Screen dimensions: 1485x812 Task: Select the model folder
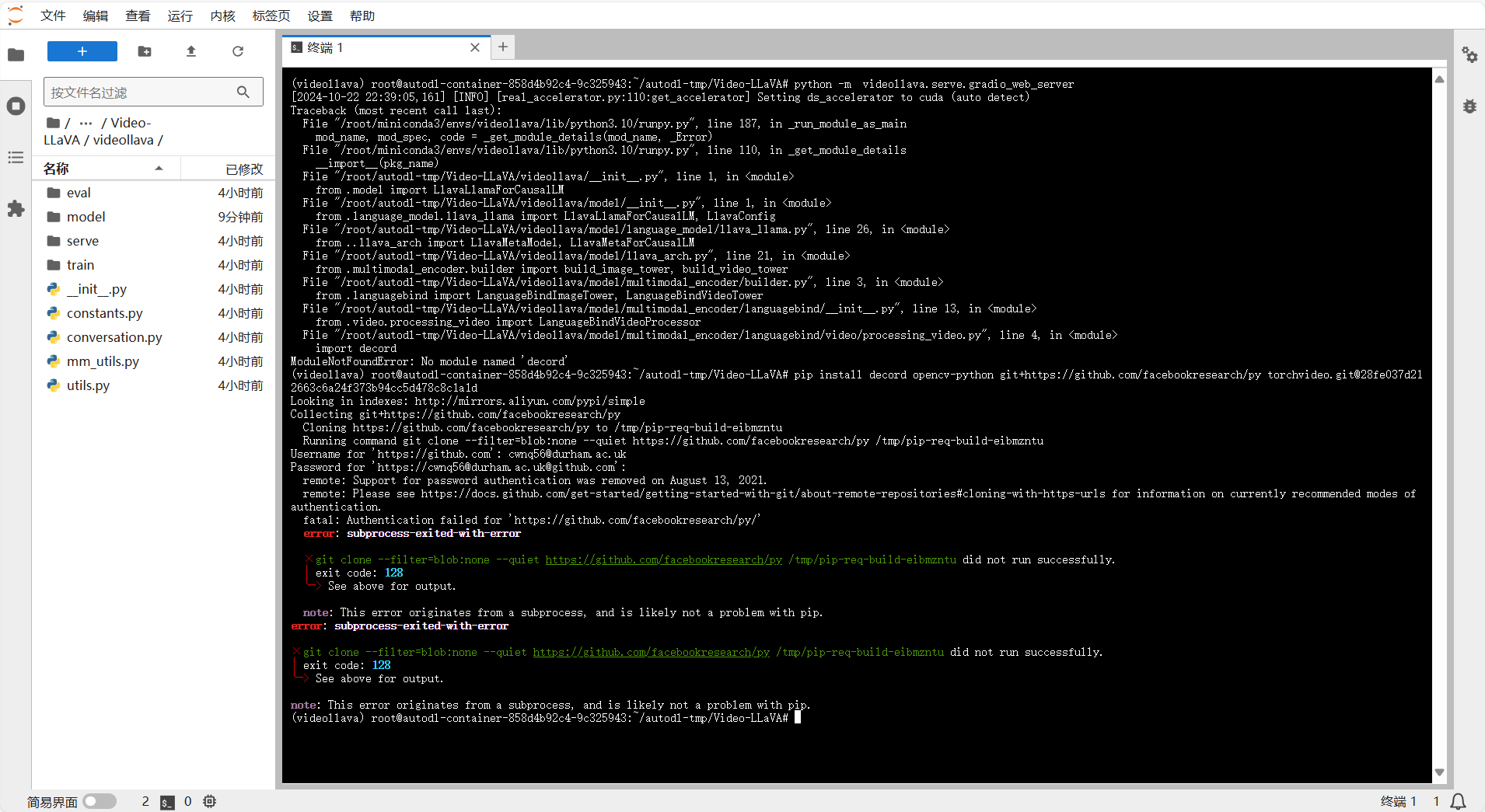click(x=154, y=217)
